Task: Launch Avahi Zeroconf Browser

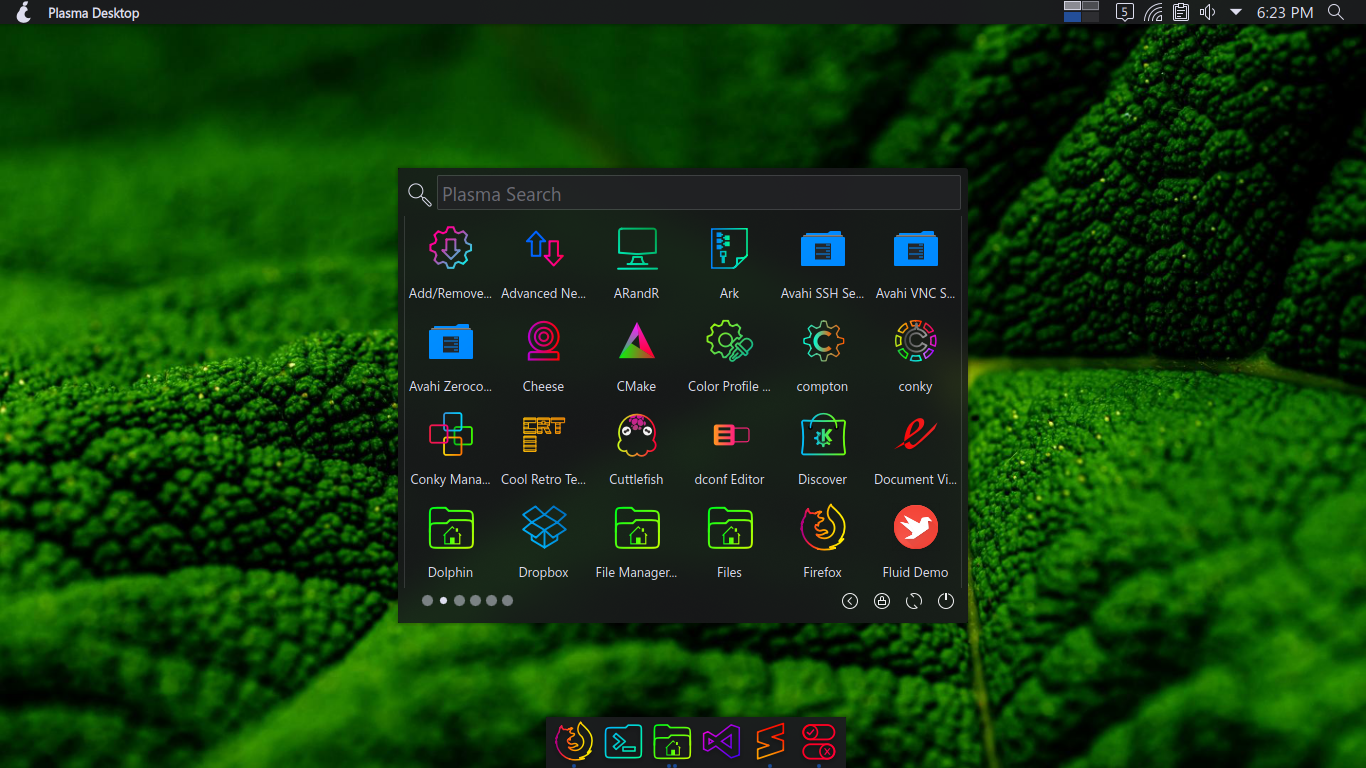Action: [x=451, y=341]
